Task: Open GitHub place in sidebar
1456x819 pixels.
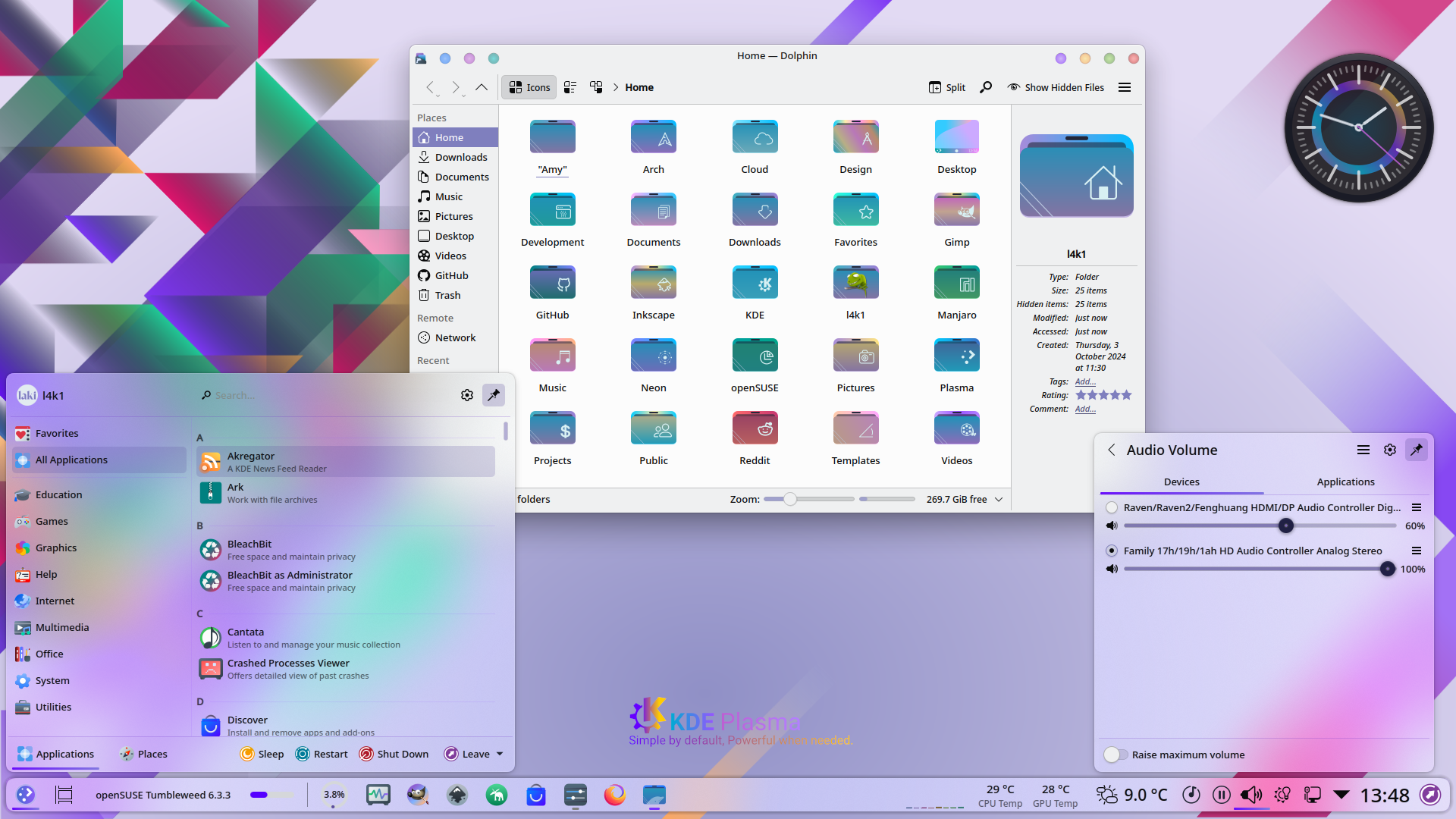Action: [455, 275]
